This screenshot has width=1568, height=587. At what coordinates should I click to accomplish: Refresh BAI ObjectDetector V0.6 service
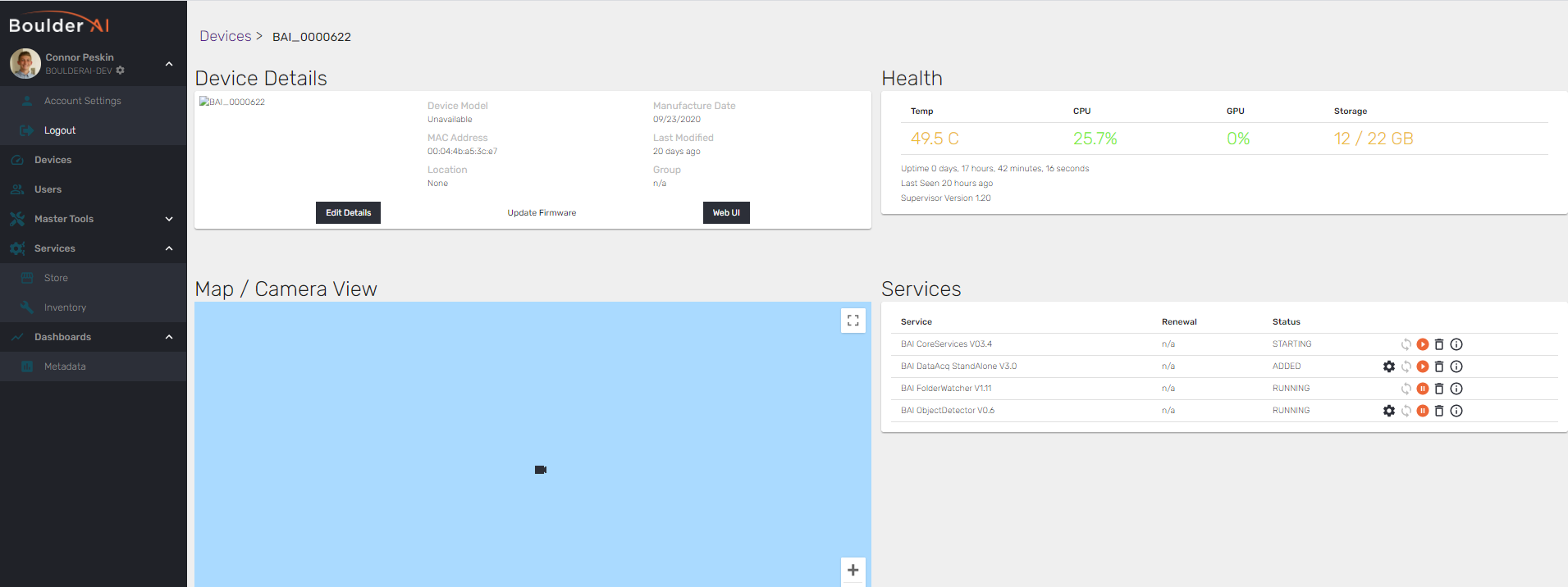[x=1406, y=411]
